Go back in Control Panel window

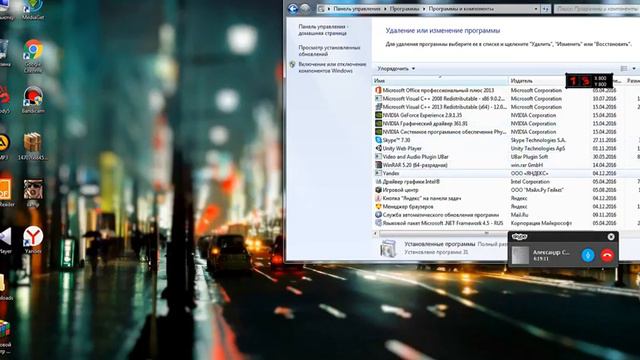(293, 9)
